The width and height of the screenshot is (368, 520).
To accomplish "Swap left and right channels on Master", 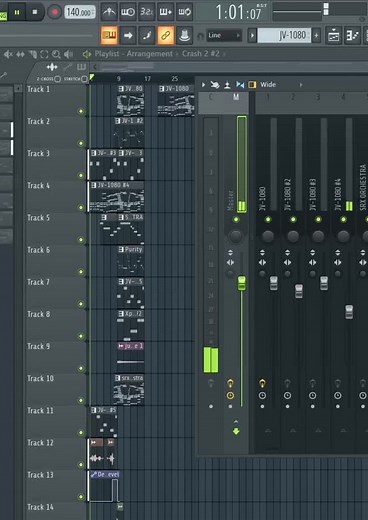I will 230,263.
